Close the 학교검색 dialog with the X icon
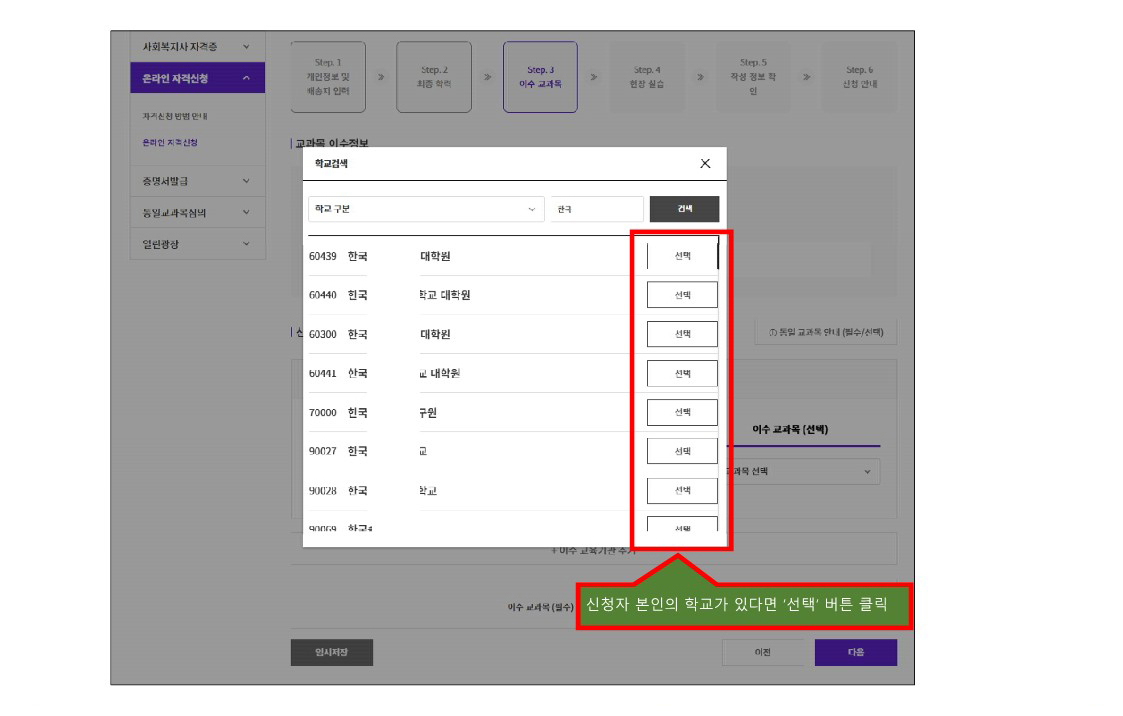This screenshot has width=1123, height=716. (x=705, y=164)
